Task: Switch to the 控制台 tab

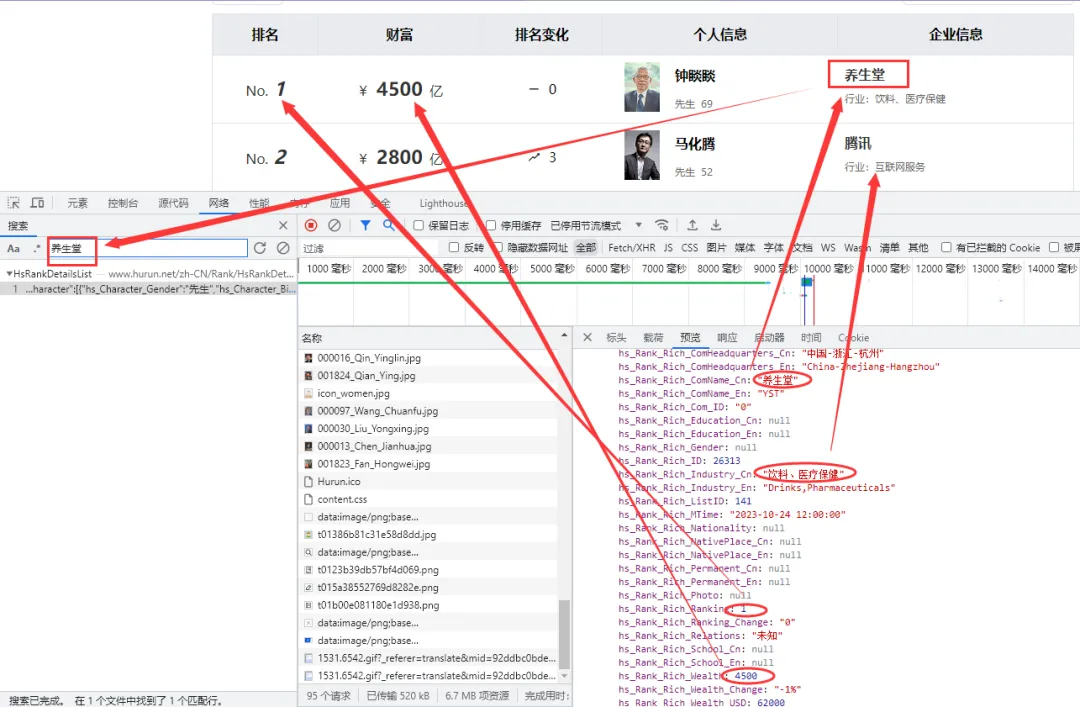Action: click(123, 203)
